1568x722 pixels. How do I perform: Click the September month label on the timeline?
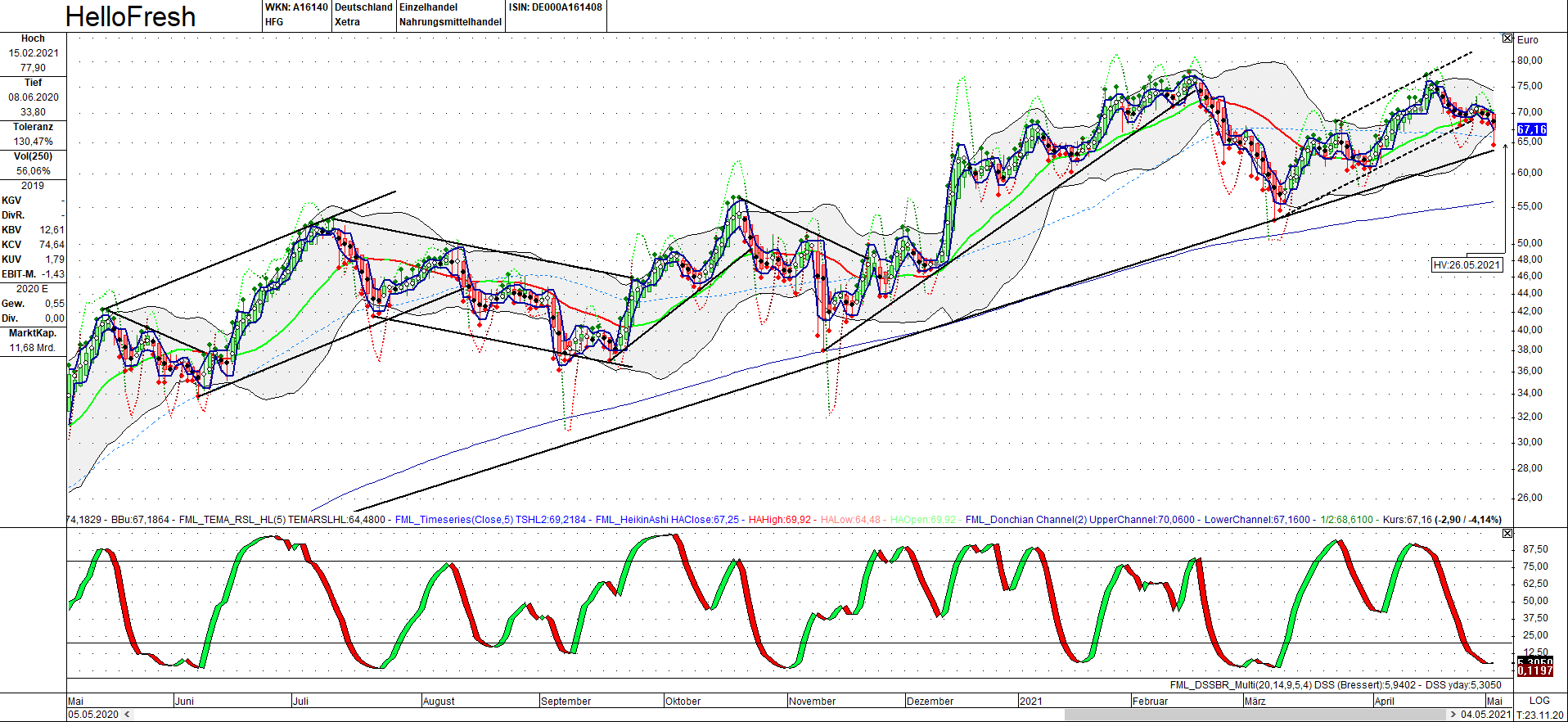click(565, 702)
